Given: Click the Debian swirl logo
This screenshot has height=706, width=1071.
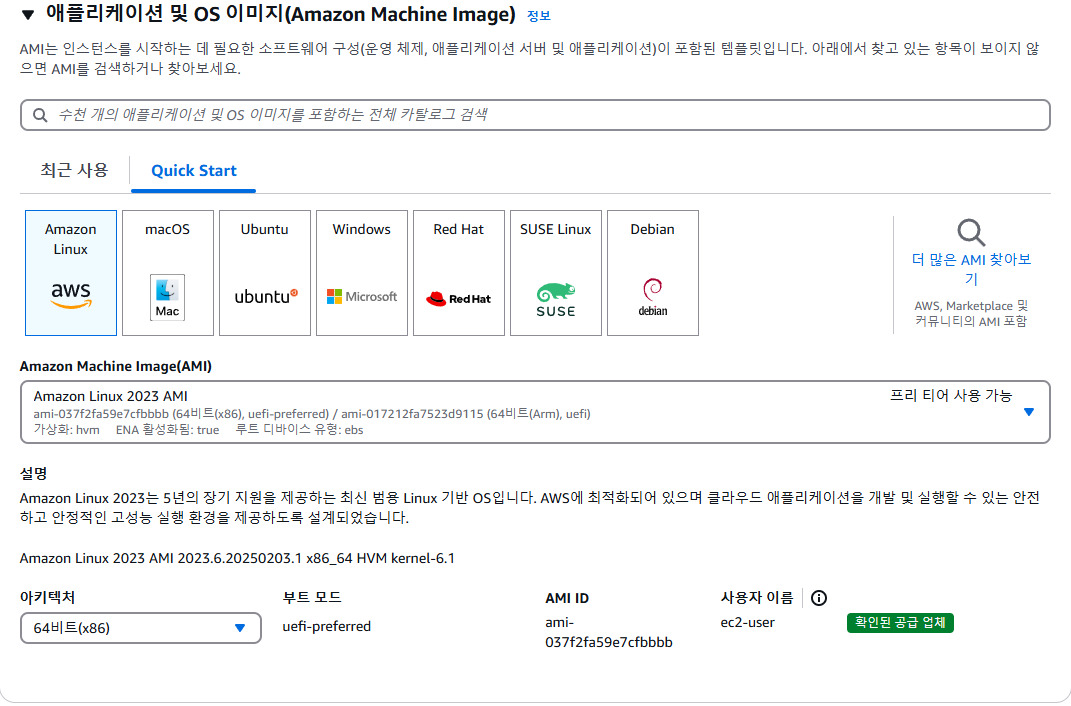Looking at the screenshot, I should (x=653, y=297).
